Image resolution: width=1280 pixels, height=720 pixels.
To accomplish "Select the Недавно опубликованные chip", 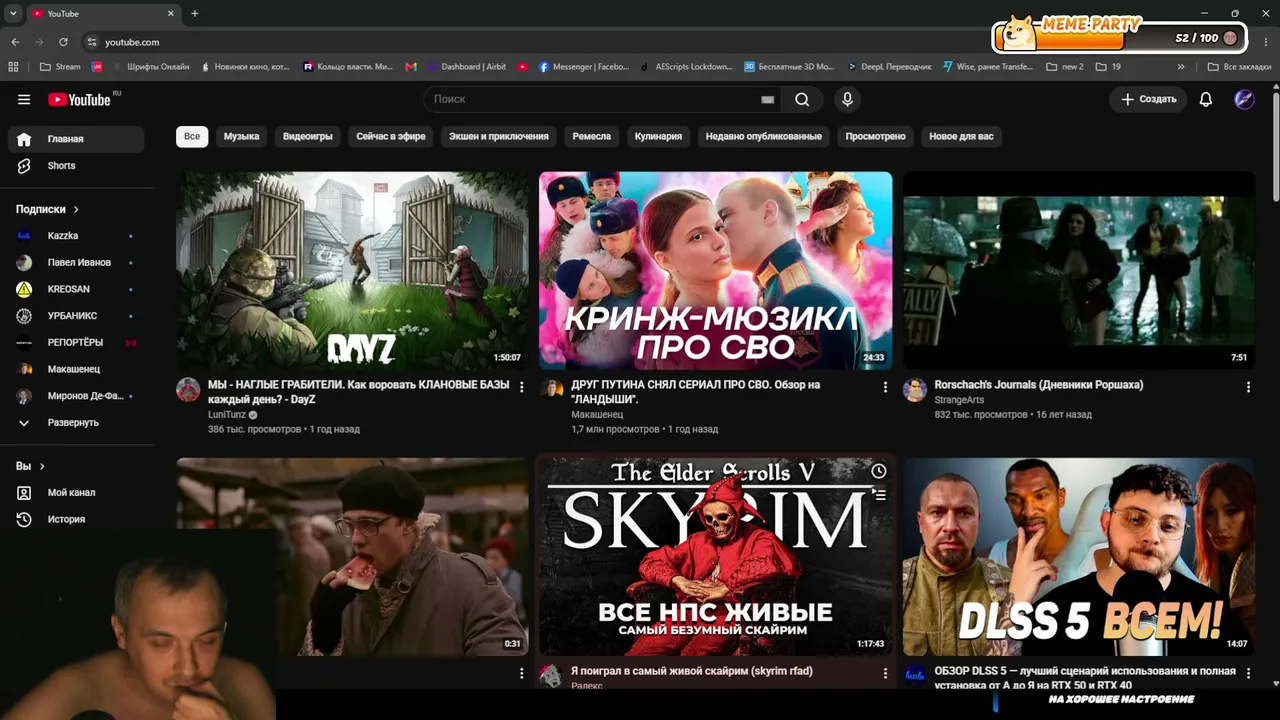I will click(764, 136).
